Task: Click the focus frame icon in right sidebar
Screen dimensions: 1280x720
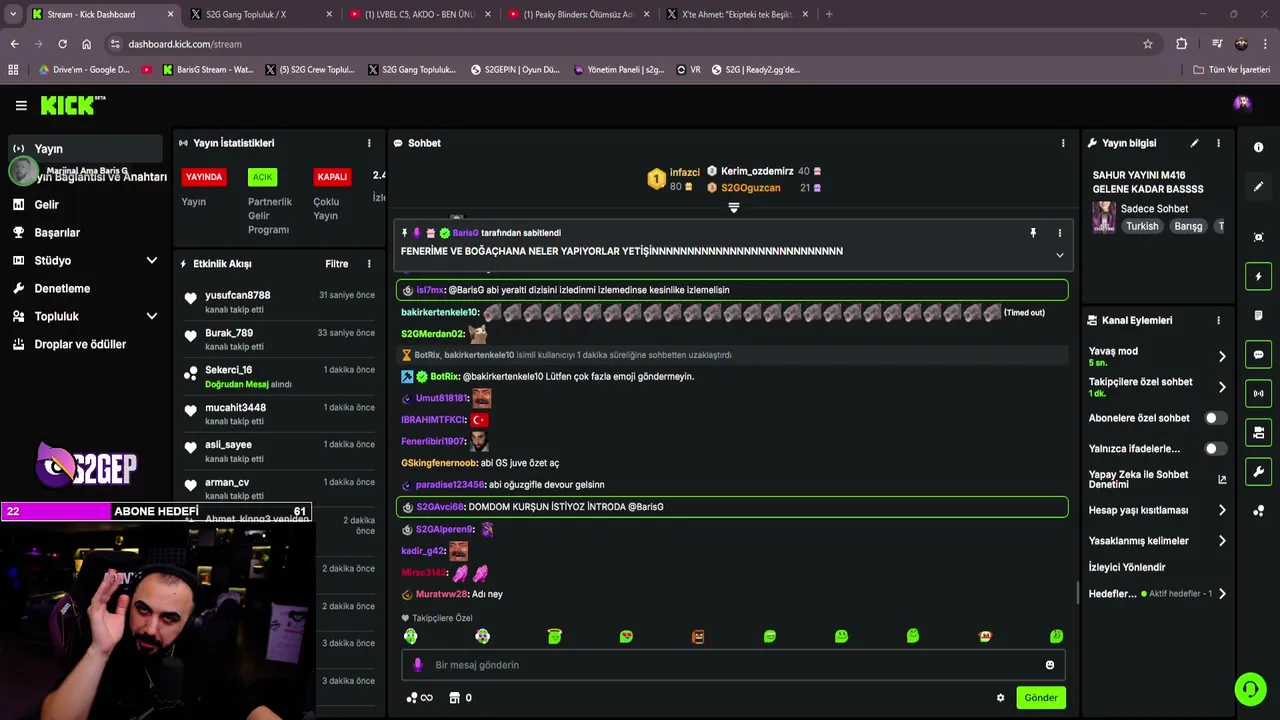Action: pos(1258,237)
